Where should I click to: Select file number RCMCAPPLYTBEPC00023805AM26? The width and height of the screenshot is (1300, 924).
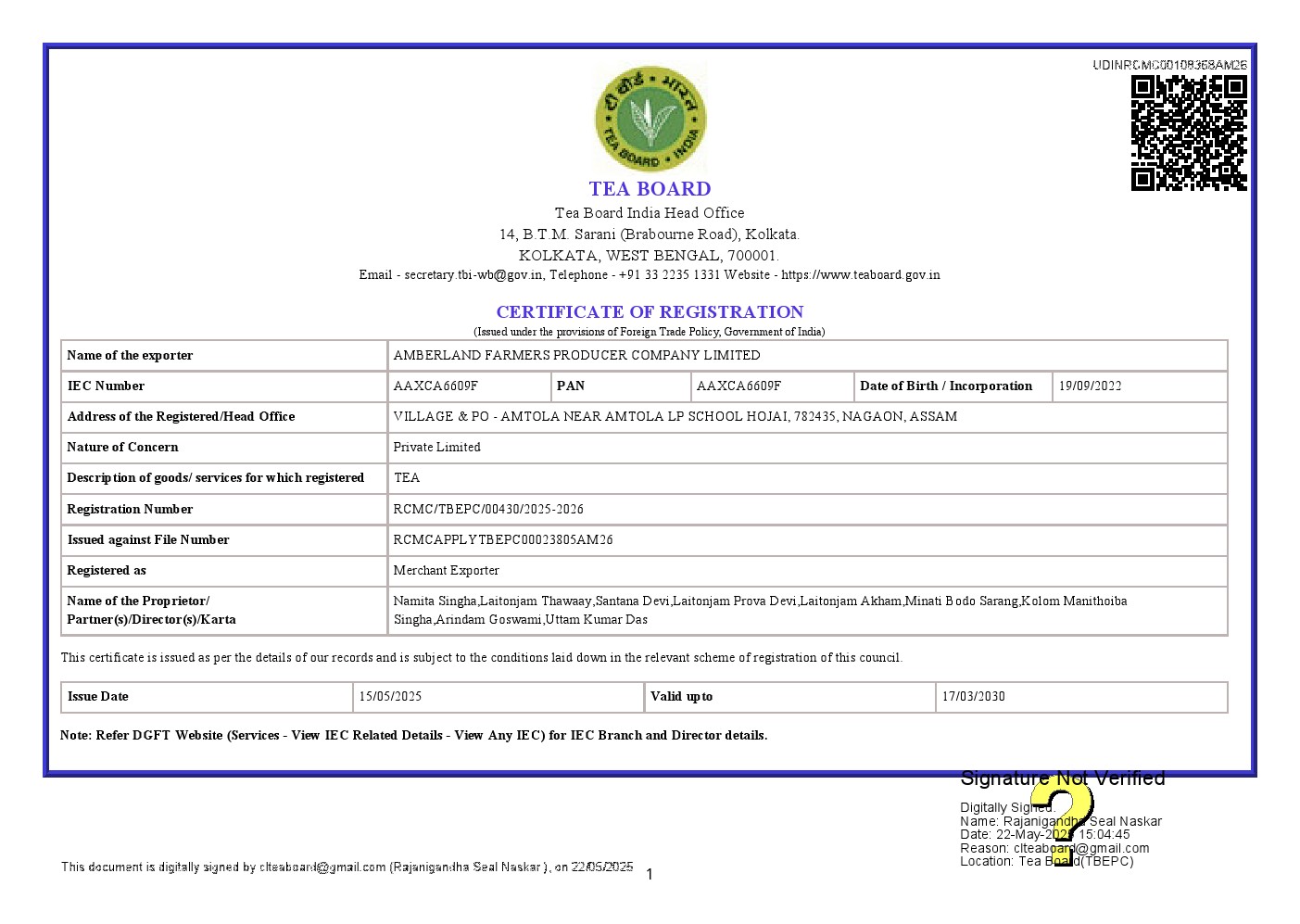(503, 539)
